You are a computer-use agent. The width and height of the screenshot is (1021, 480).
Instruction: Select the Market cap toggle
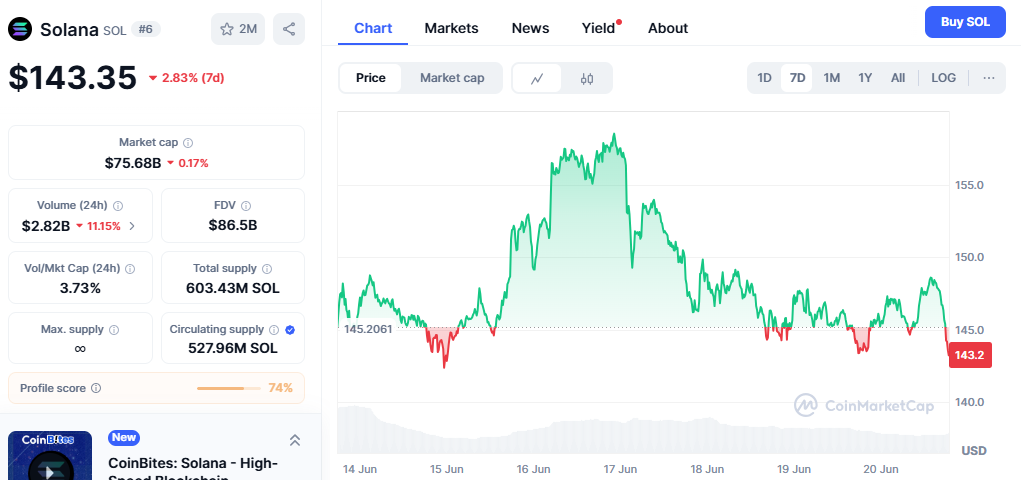[x=452, y=78]
